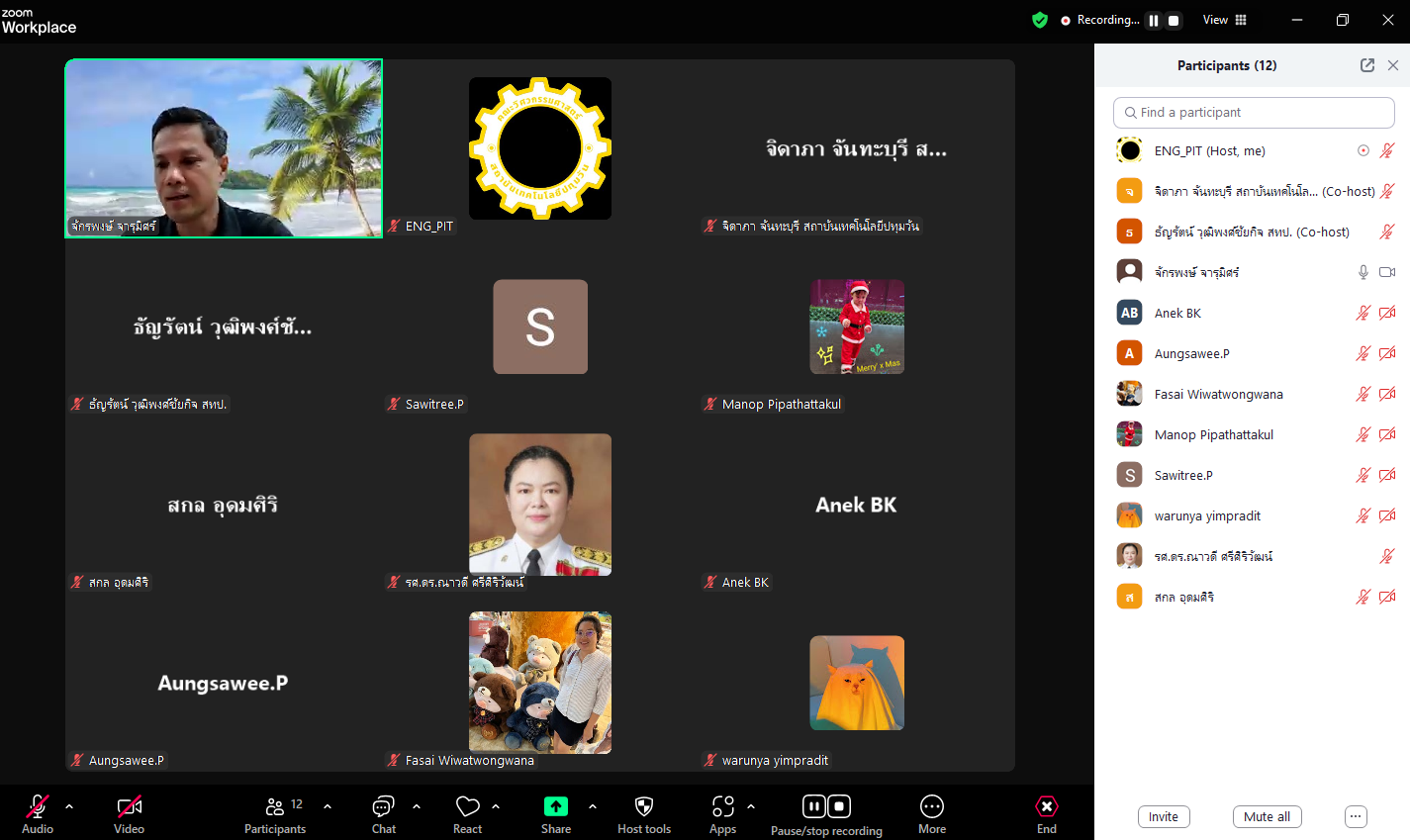Pop out the Participants panel
The height and width of the screenshot is (840, 1410).
pyautogui.click(x=1367, y=65)
